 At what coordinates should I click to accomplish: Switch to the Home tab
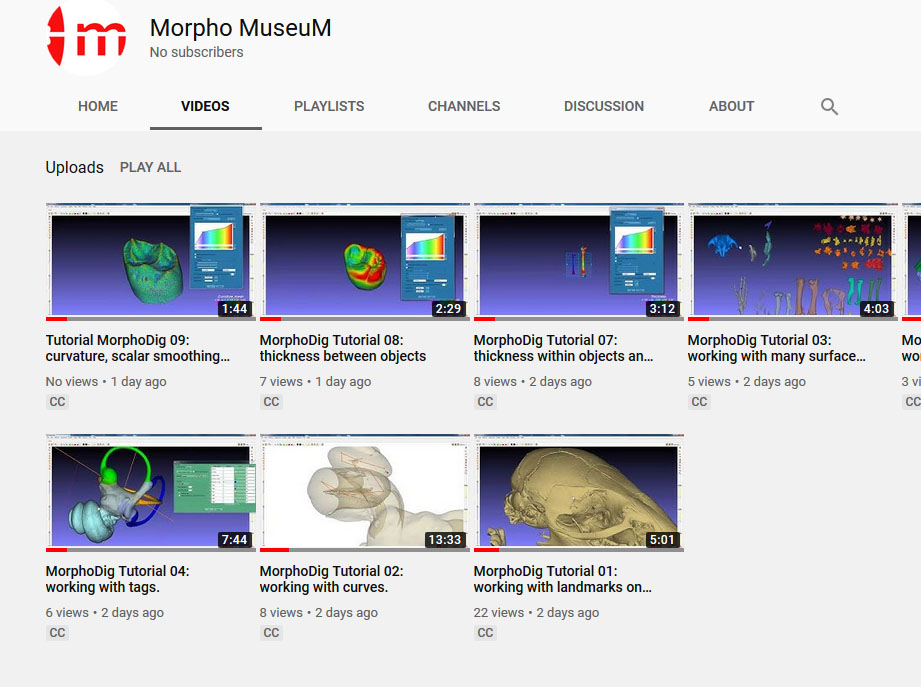click(98, 107)
